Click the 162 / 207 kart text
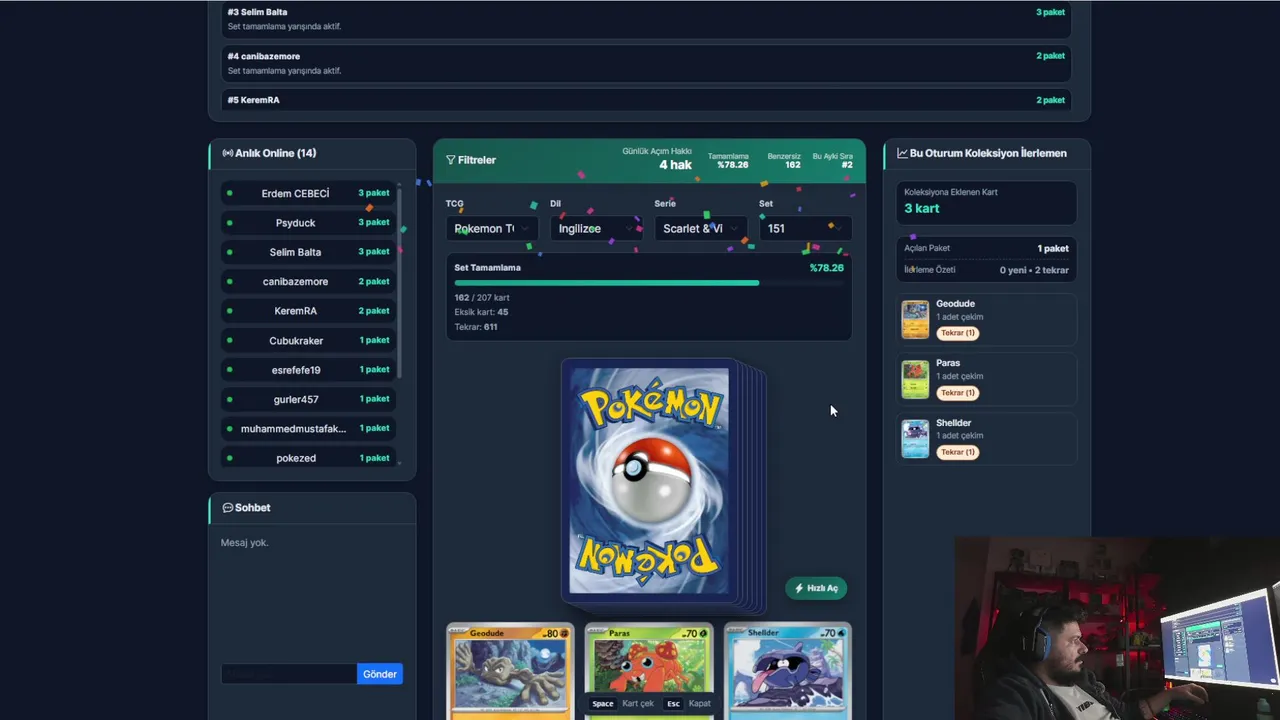This screenshot has width=1280, height=720. coord(482,298)
